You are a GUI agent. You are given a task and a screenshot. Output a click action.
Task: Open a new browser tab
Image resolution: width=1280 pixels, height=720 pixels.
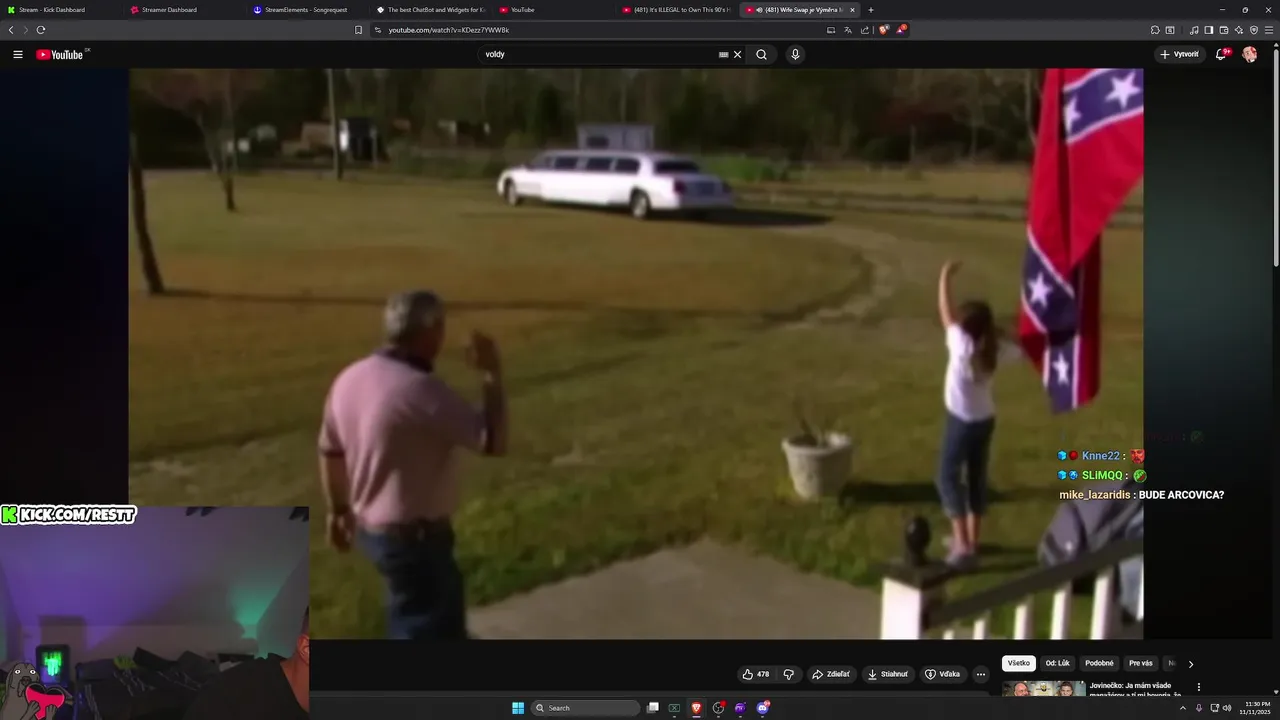pyautogui.click(x=870, y=10)
